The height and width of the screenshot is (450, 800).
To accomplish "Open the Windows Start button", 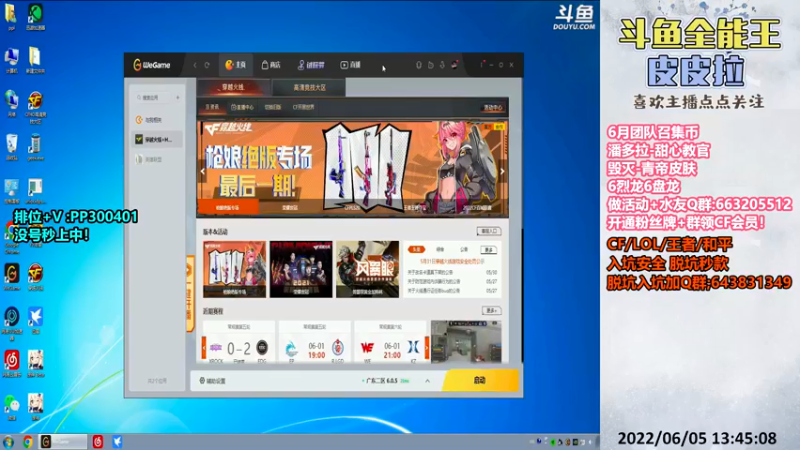I will click(x=8, y=441).
